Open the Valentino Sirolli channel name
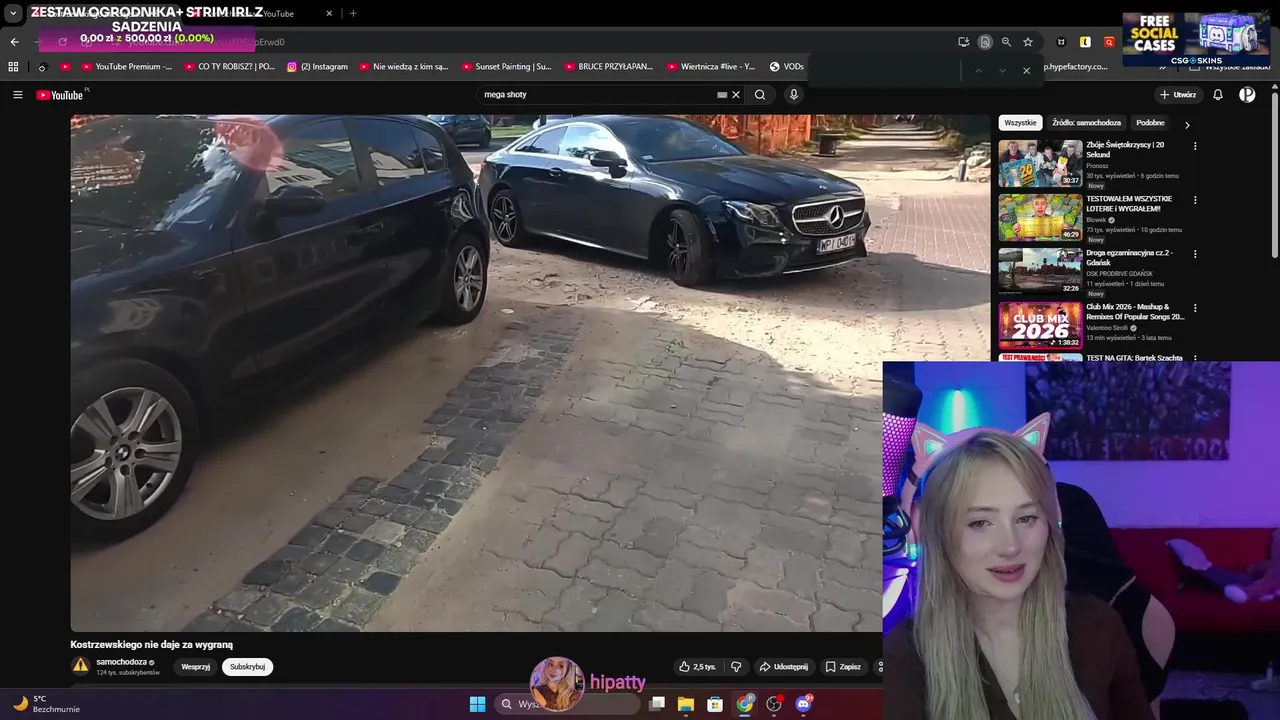The height and width of the screenshot is (720, 1280). tap(1108, 328)
